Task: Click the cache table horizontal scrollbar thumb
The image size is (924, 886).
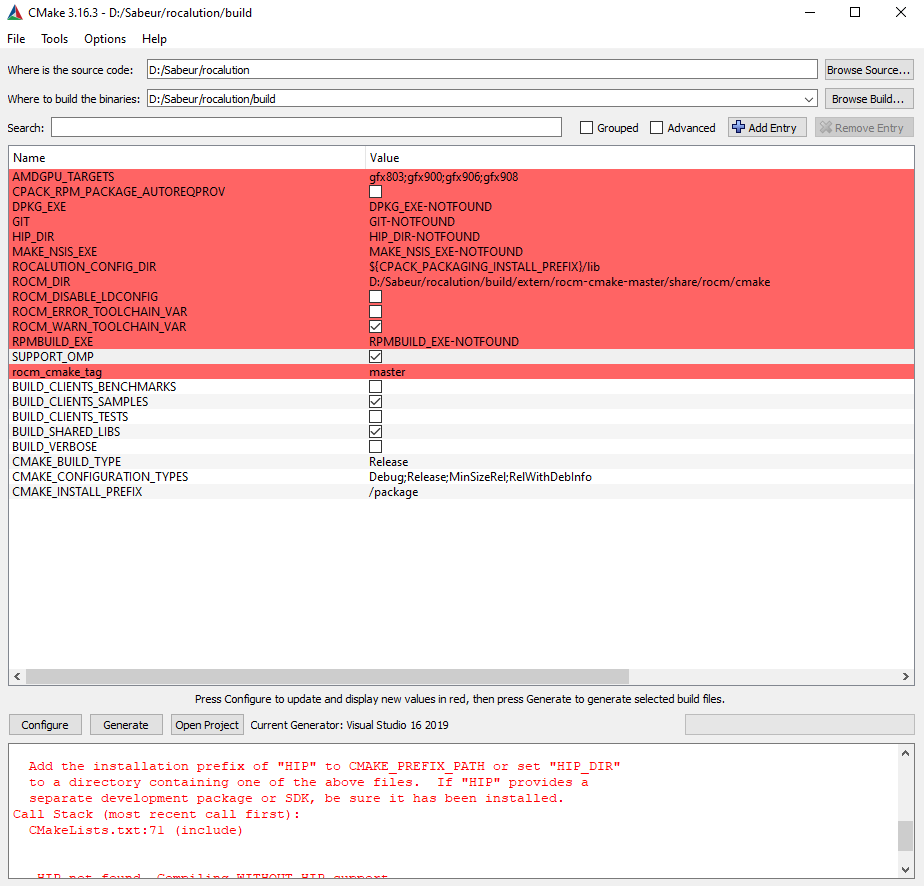Action: tap(328, 676)
